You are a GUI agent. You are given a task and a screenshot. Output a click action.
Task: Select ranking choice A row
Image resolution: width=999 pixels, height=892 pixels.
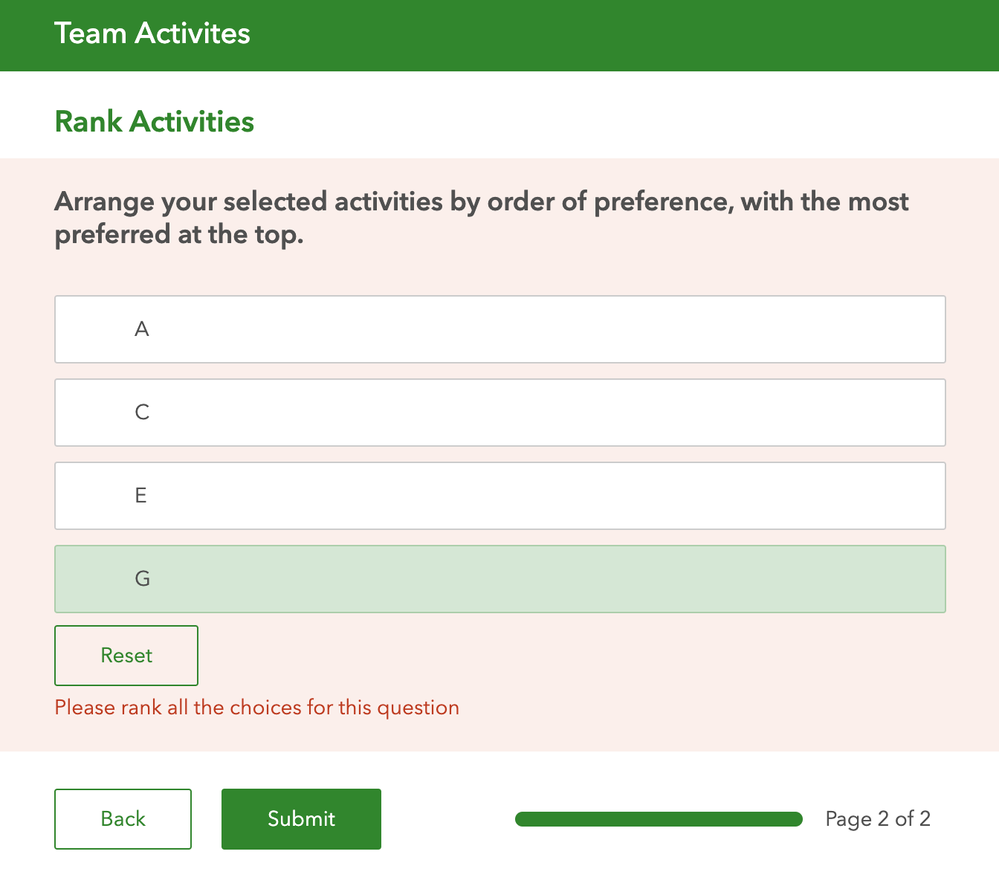(x=500, y=329)
